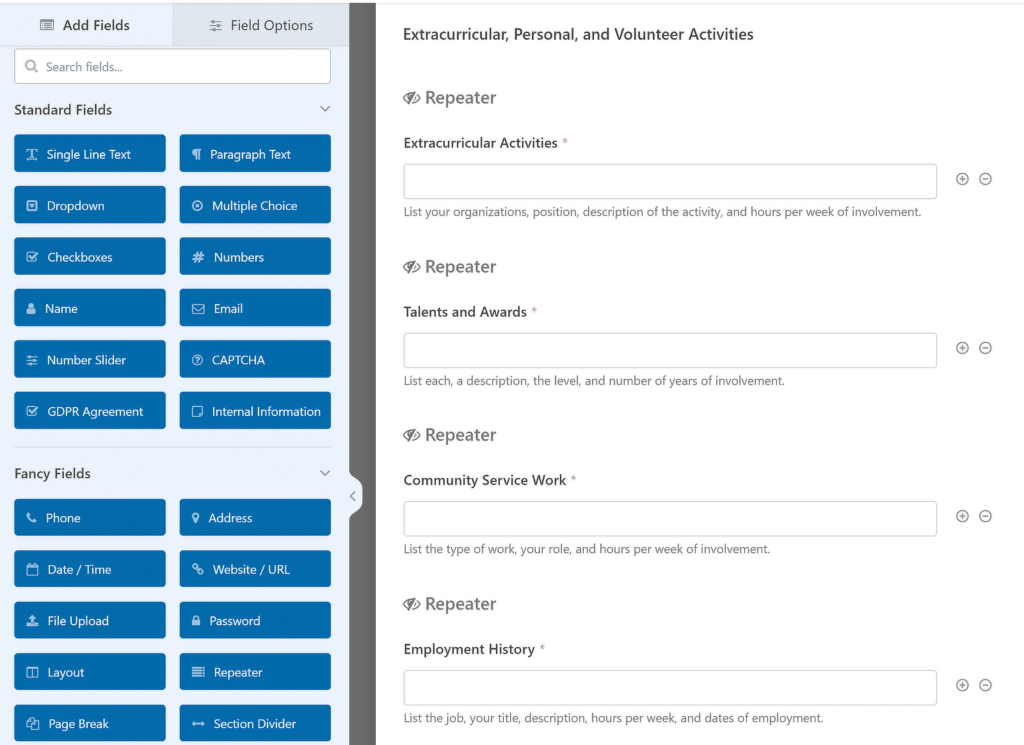Remove a row from Talents and Awards repeater
The width and height of the screenshot is (1024, 745).
pos(986,347)
